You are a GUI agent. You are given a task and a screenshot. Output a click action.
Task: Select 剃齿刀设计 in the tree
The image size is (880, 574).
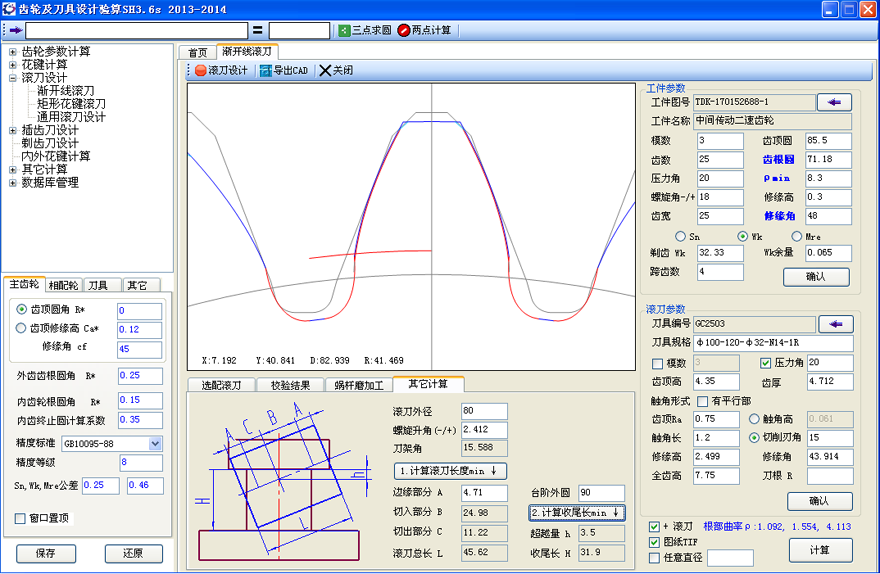[x=50, y=143]
